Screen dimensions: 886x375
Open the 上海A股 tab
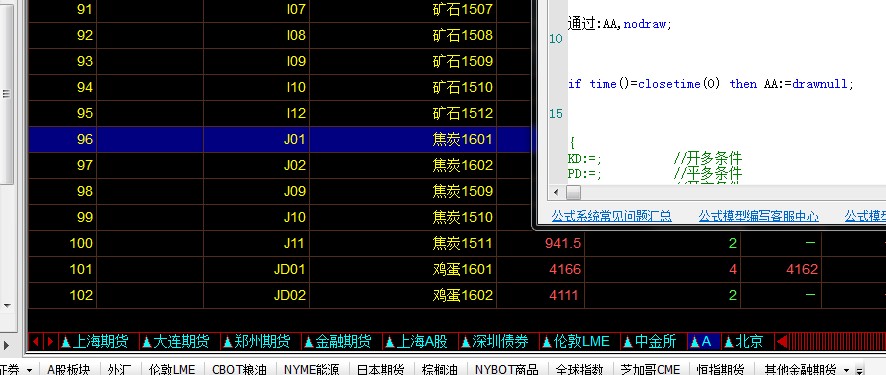tap(416, 341)
